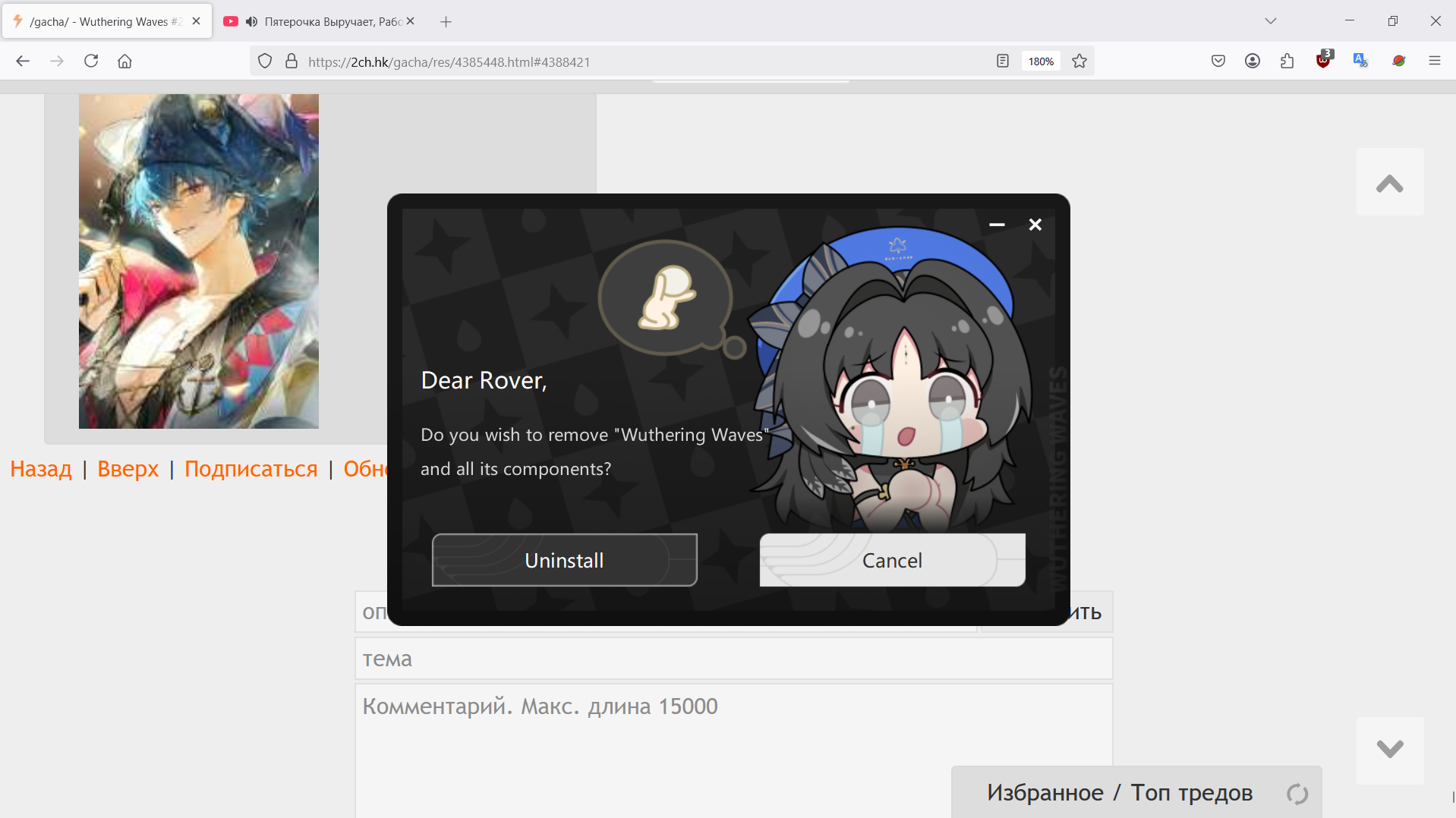
Task: Click the Uninstall button in the dialog
Action: [x=564, y=560]
